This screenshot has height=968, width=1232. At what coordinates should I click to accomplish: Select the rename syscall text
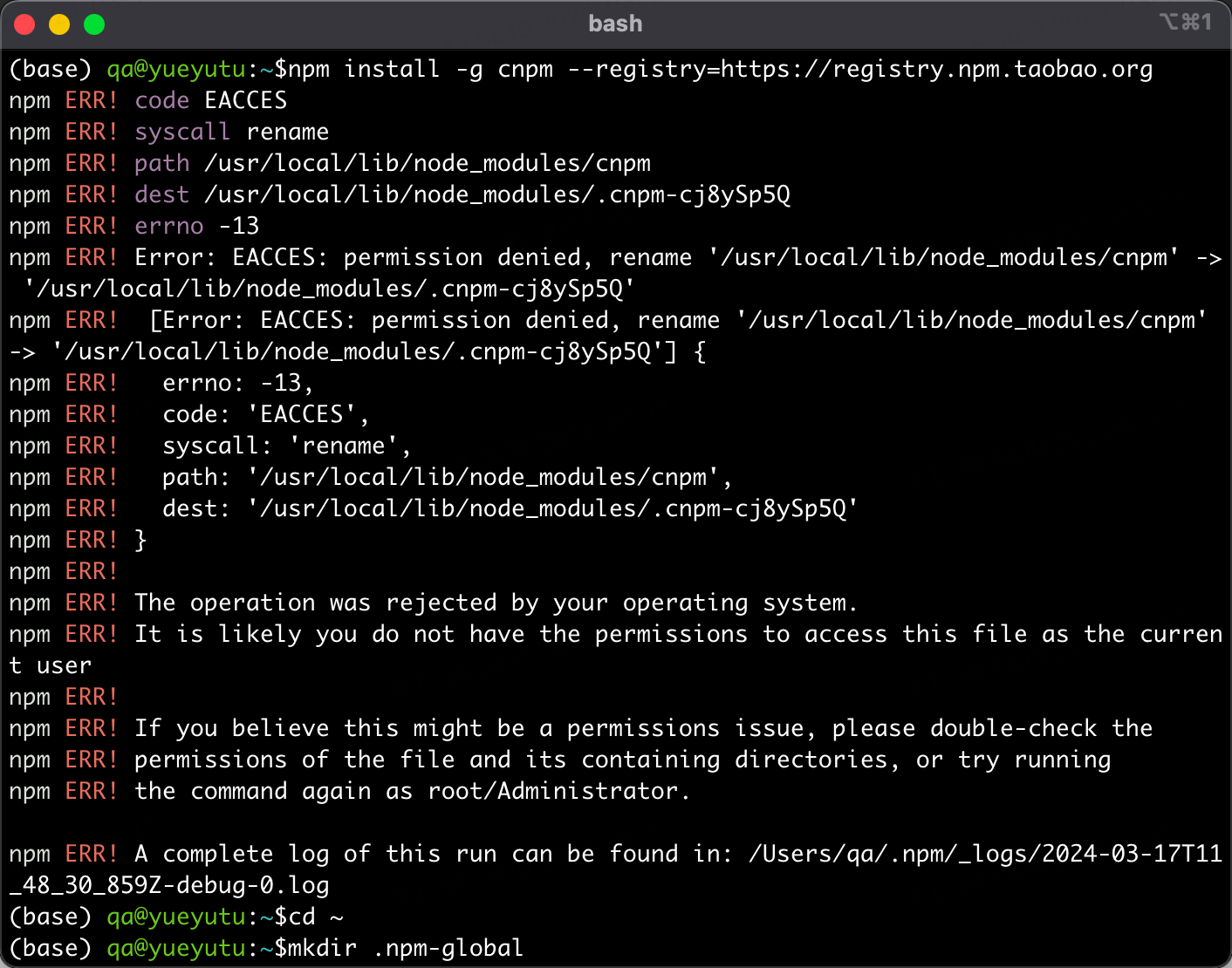(x=288, y=132)
